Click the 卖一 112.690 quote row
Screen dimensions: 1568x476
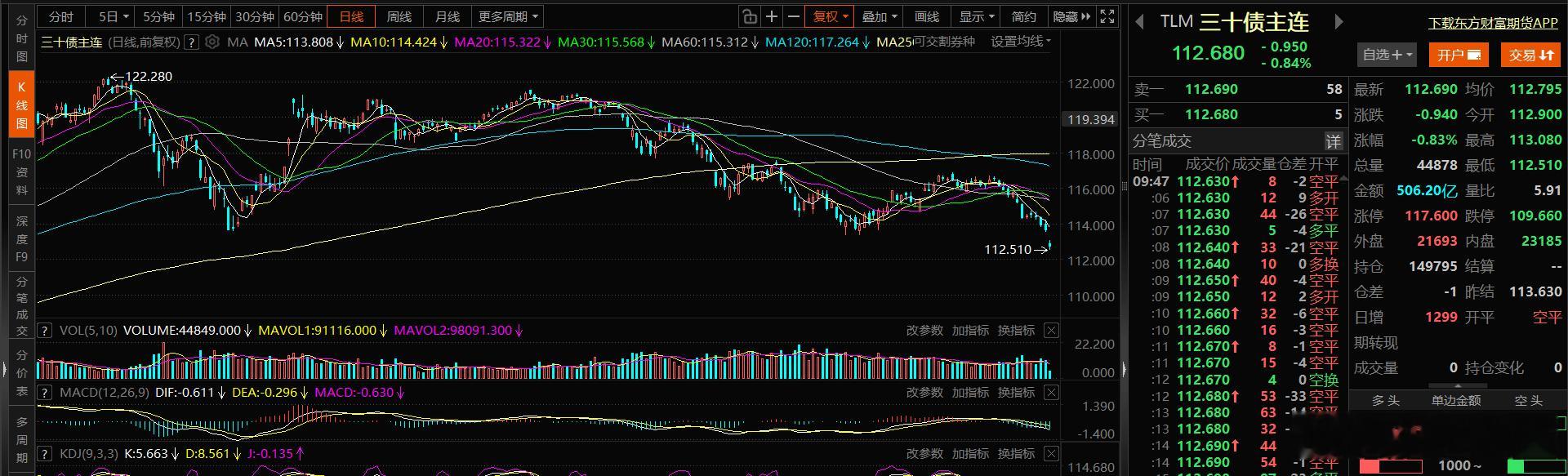pos(1237,89)
